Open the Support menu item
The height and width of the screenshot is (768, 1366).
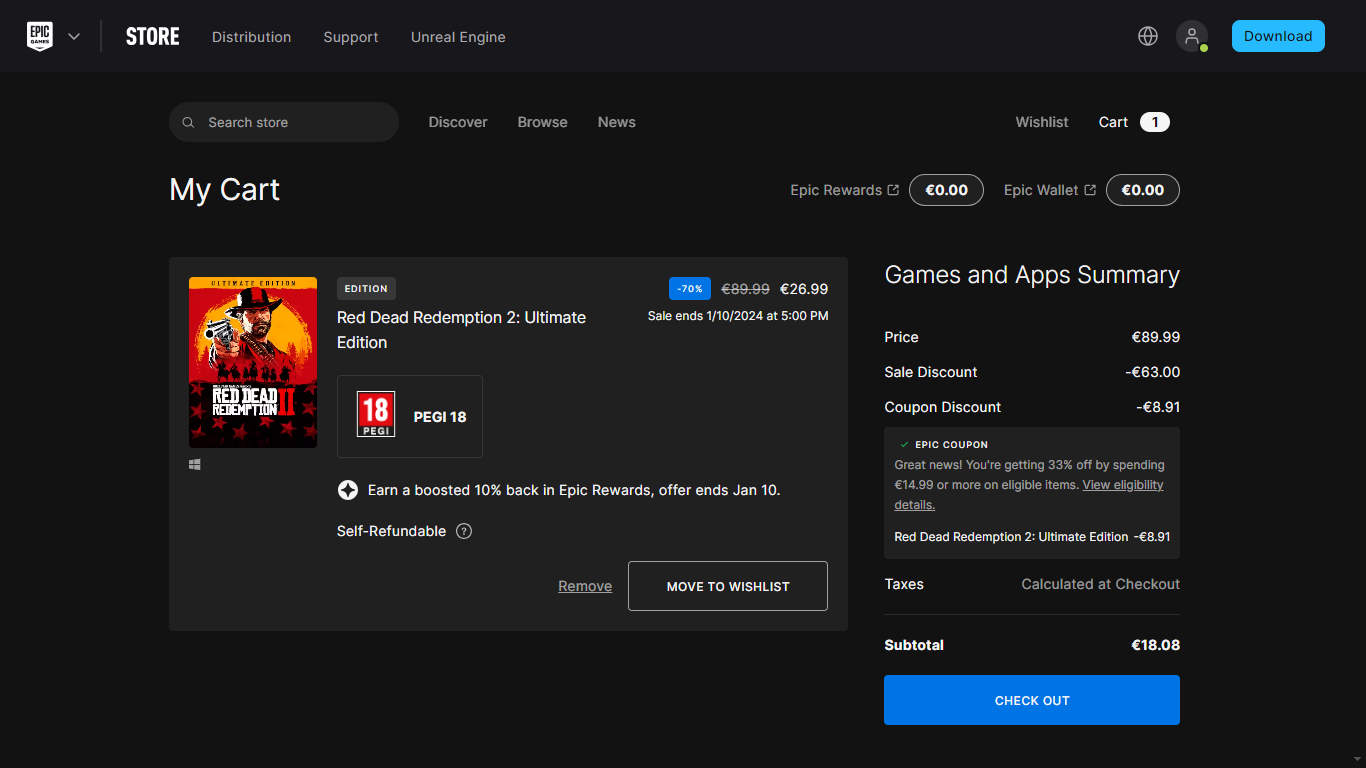click(351, 37)
